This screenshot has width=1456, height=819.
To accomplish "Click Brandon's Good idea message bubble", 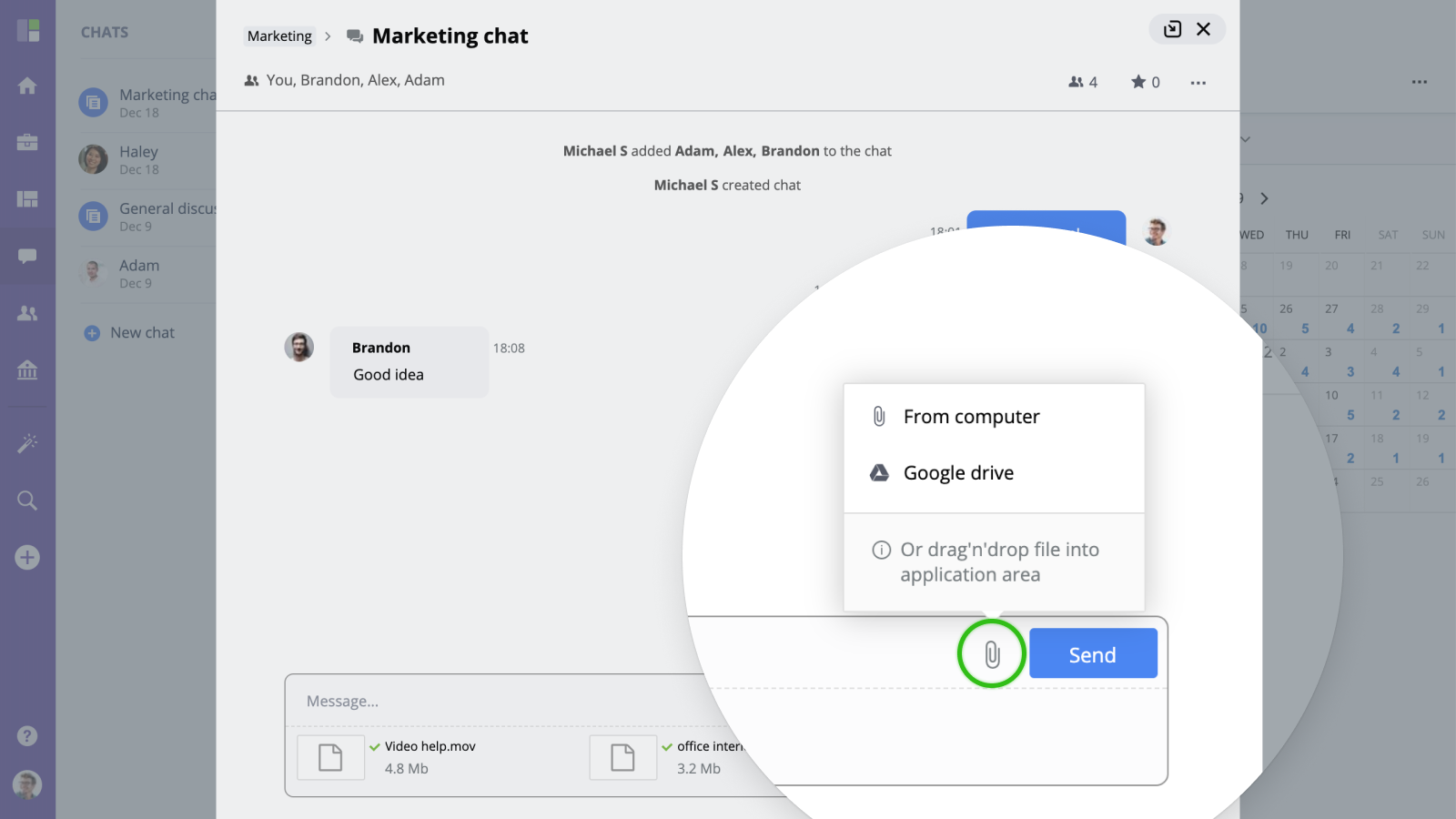I will coord(409,362).
